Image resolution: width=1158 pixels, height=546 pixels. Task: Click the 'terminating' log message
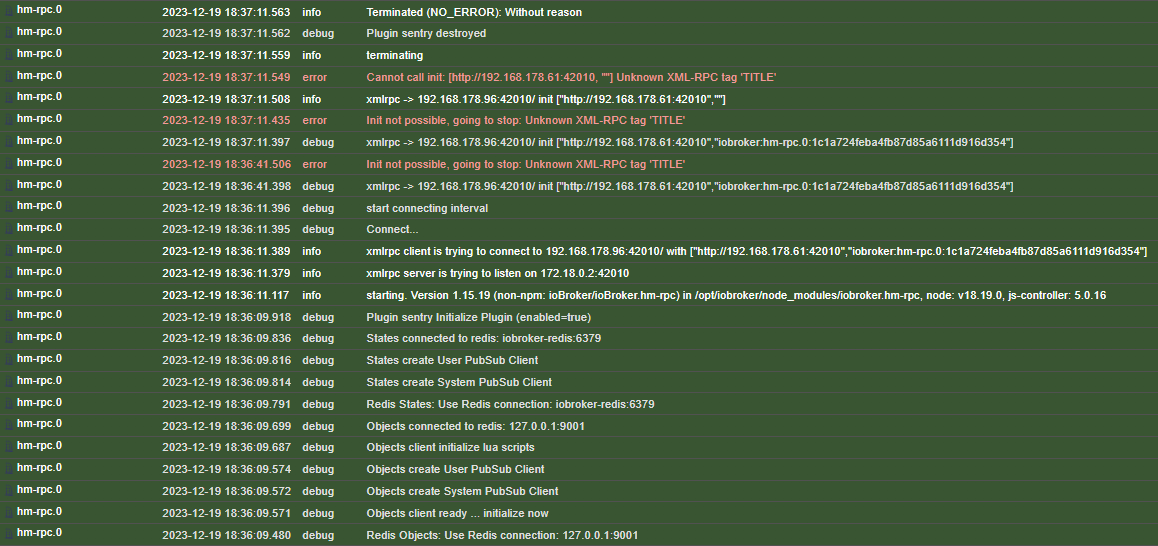coord(394,55)
